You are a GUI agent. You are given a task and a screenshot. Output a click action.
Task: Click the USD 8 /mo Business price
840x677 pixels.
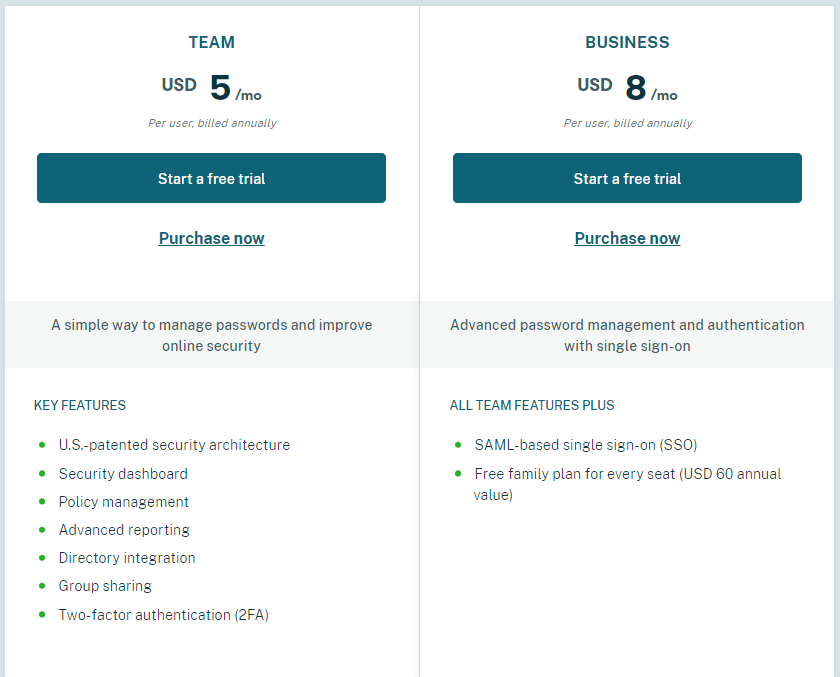[627, 88]
